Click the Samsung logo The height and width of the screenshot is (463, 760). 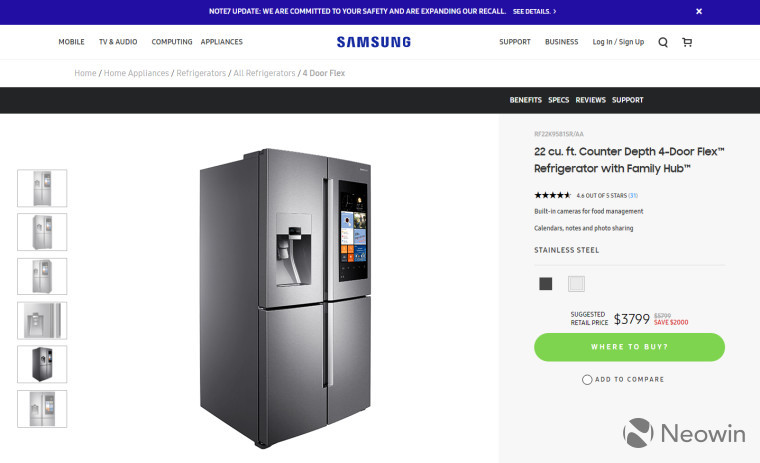click(x=374, y=42)
